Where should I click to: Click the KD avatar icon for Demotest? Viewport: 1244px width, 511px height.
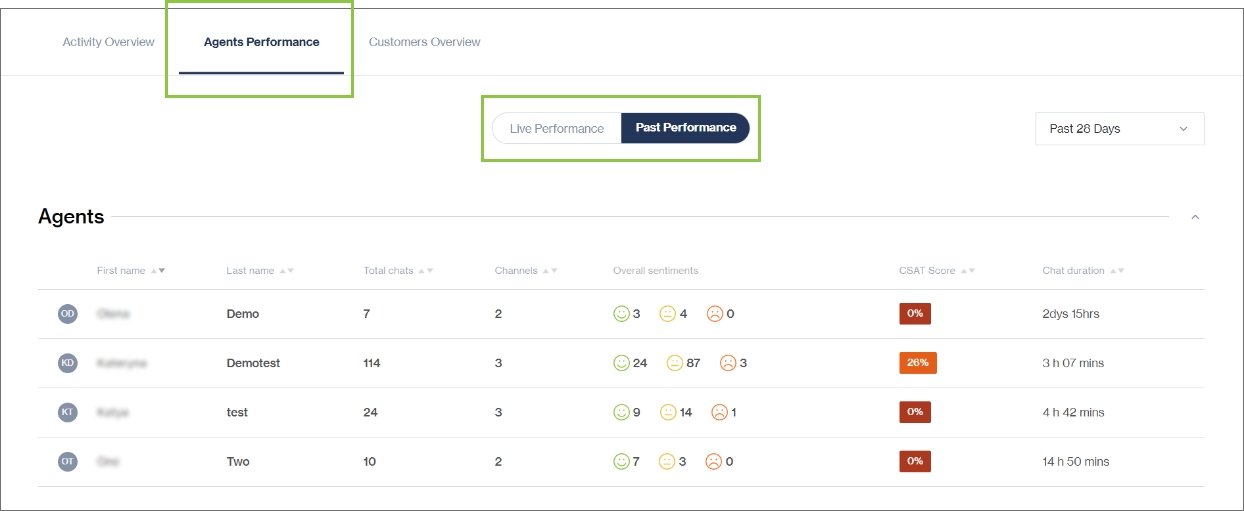click(x=68, y=363)
